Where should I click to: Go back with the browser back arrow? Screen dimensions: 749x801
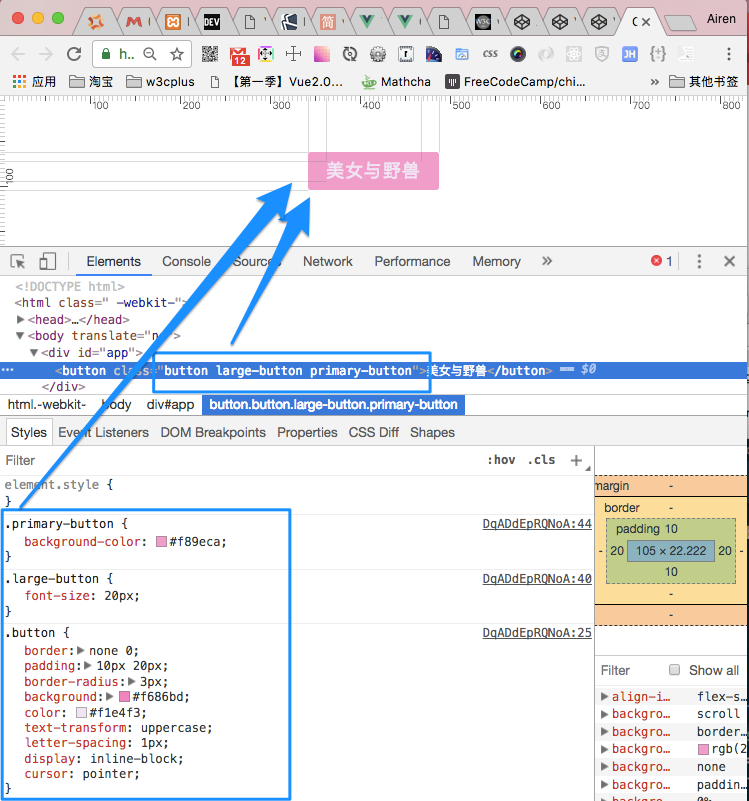(x=18, y=54)
